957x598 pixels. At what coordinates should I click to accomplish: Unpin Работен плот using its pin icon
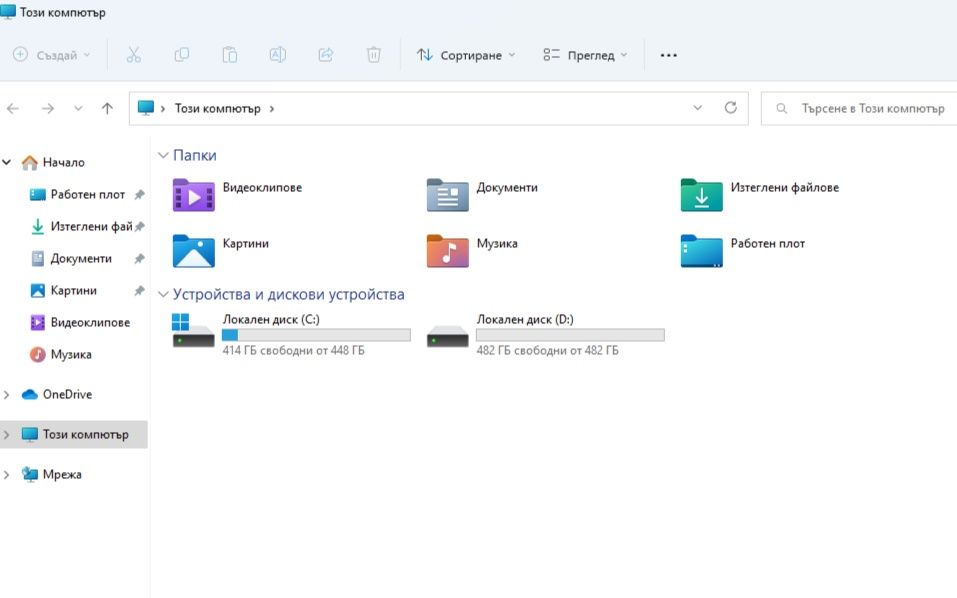[139, 195]
